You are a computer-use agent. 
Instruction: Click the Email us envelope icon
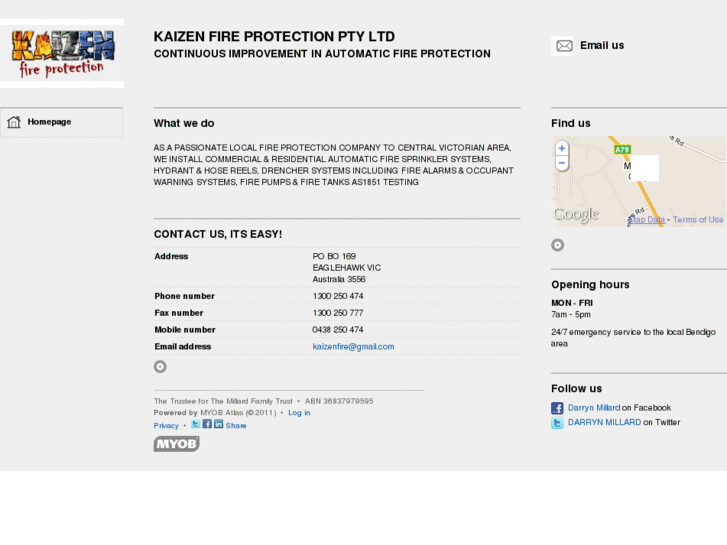click(x=564, y=46)
